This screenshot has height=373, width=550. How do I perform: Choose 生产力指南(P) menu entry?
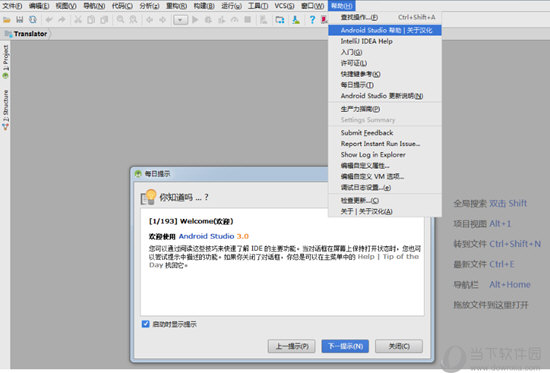[385, 109]
